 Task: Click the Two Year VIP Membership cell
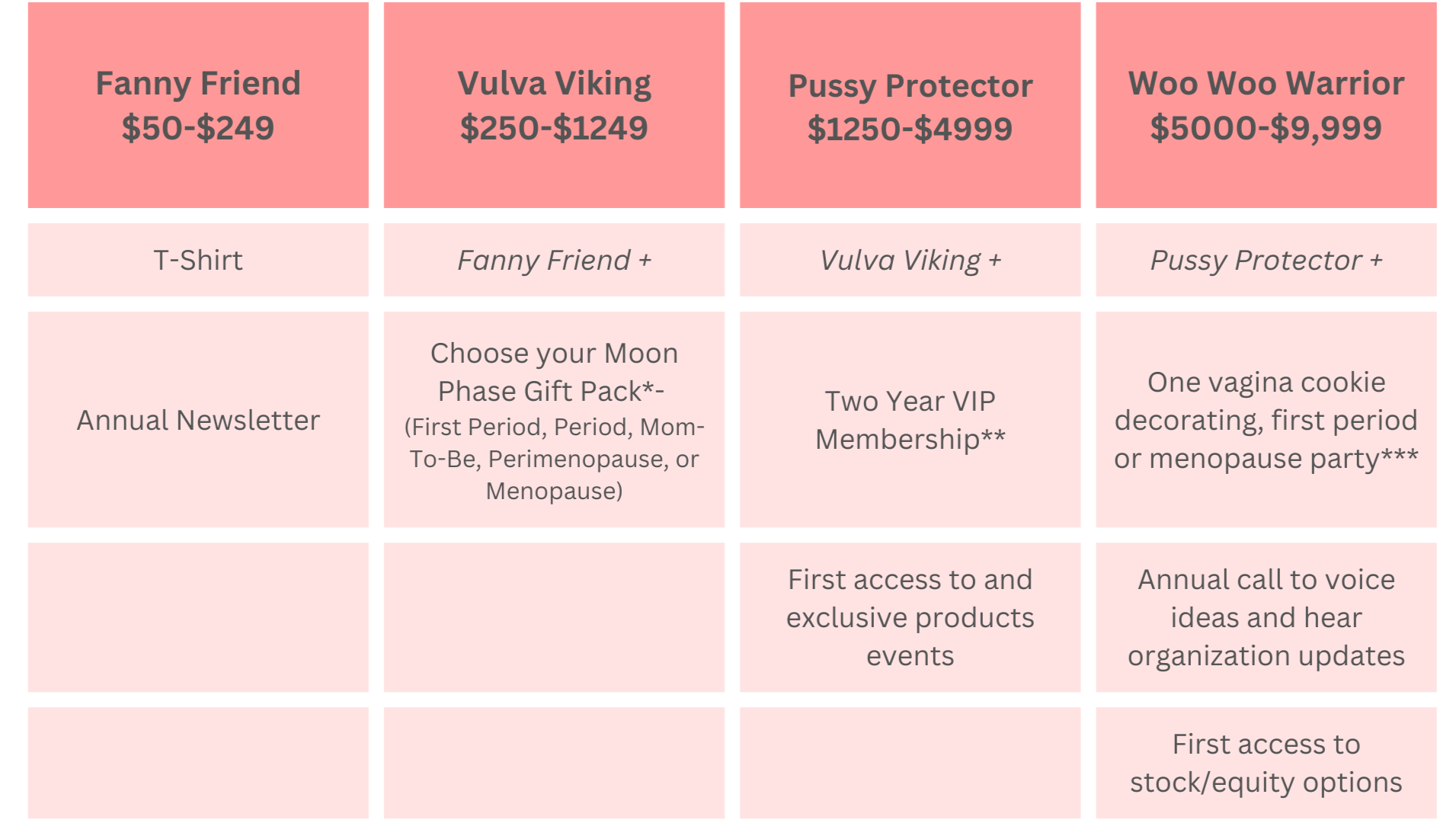point(910,419)
